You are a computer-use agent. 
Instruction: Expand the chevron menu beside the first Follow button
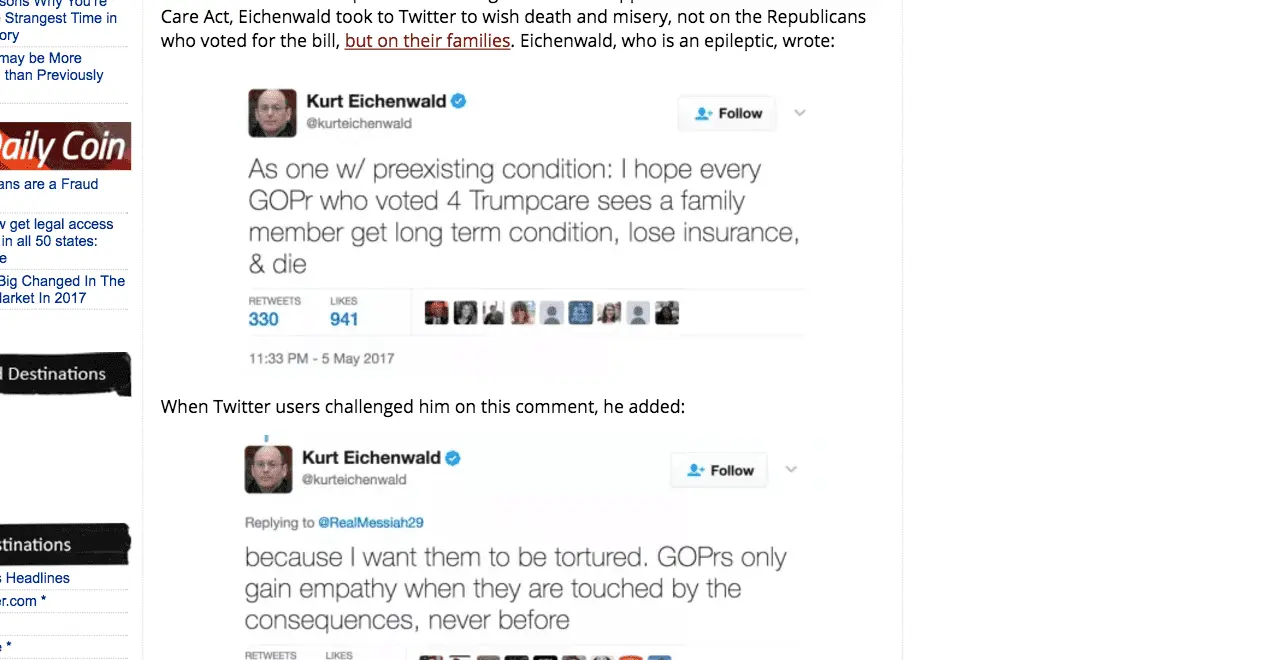[x=799, y=113]
